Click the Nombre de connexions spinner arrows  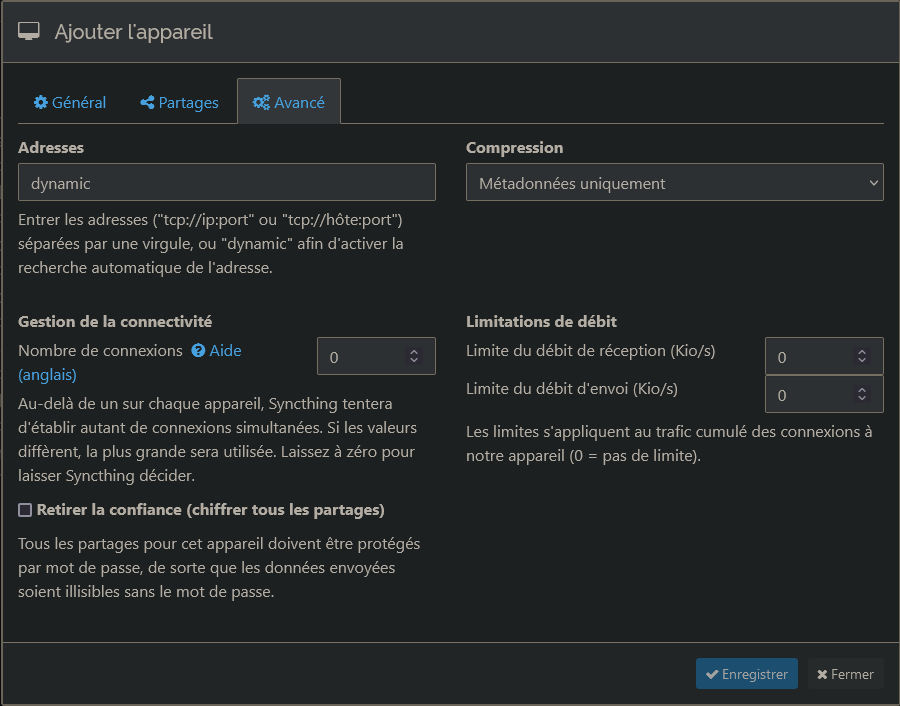click(414, 356)
